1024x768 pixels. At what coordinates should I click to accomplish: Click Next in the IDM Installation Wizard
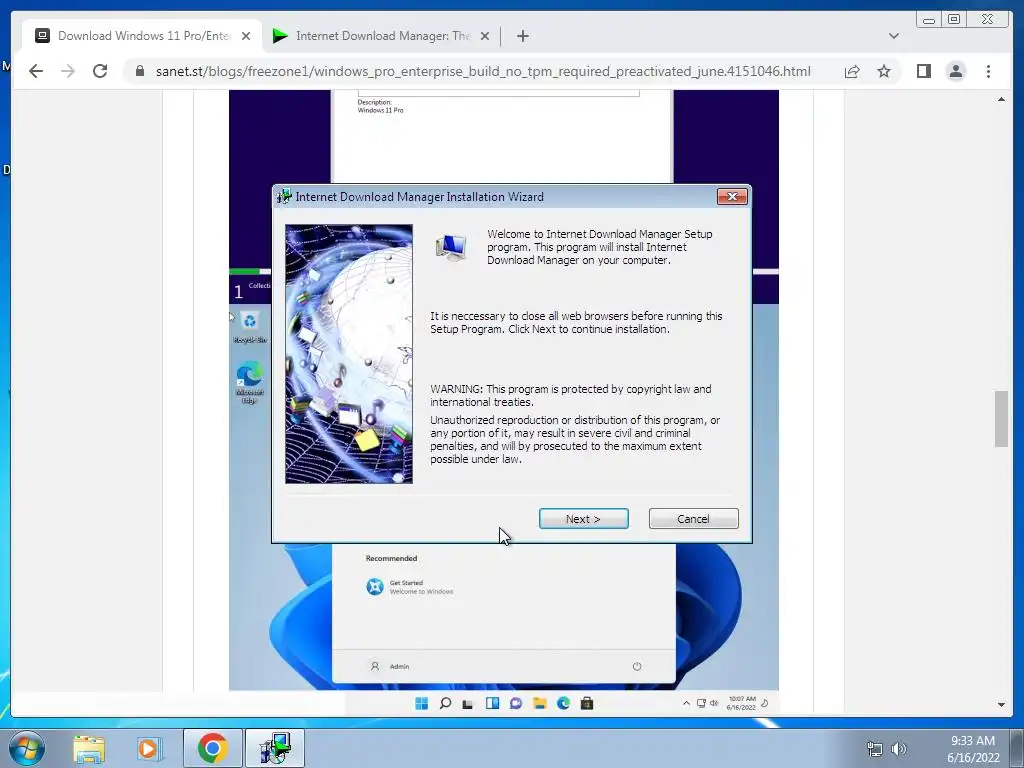click(x=583, y=519)
